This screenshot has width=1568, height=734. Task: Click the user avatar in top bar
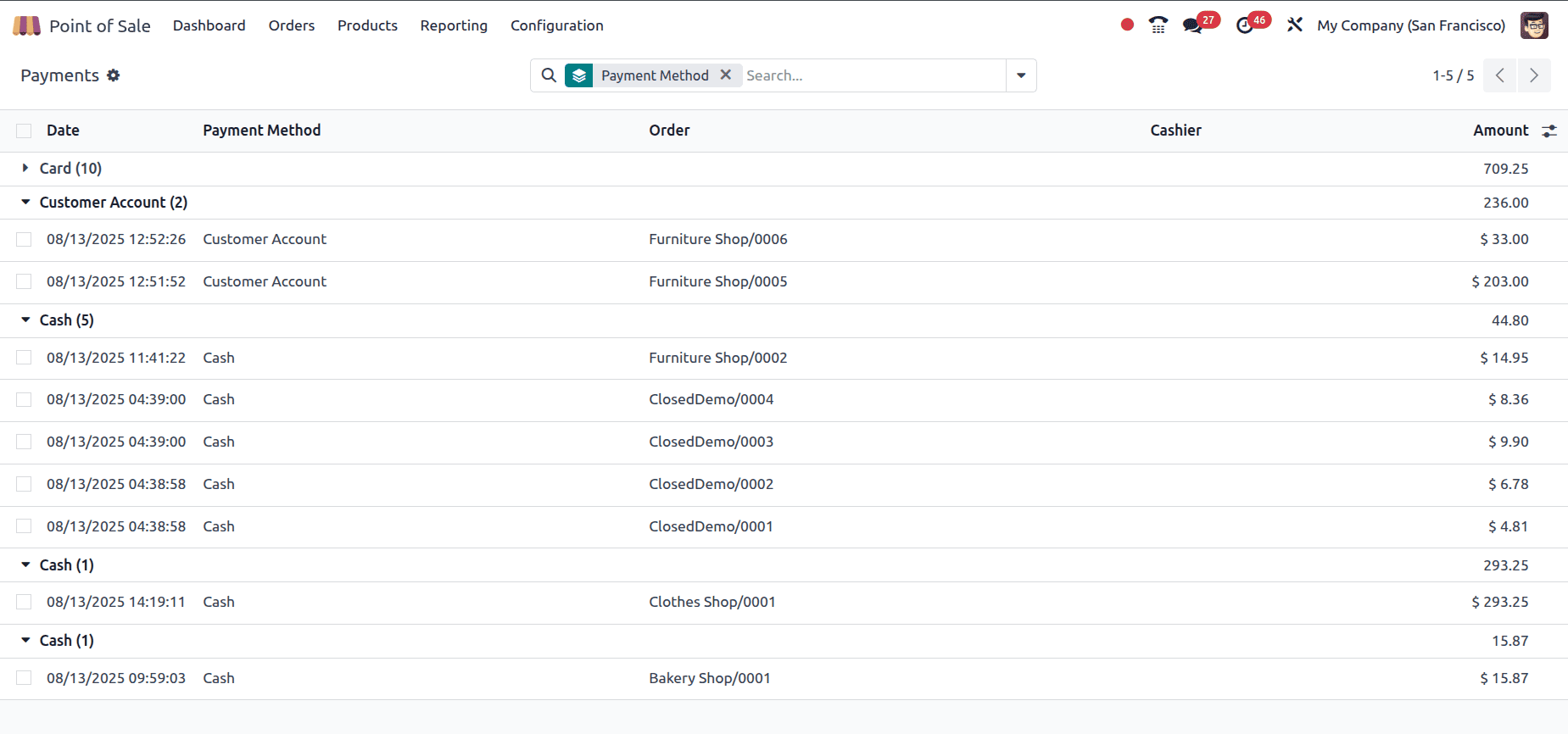click(x=1534, y=25)
